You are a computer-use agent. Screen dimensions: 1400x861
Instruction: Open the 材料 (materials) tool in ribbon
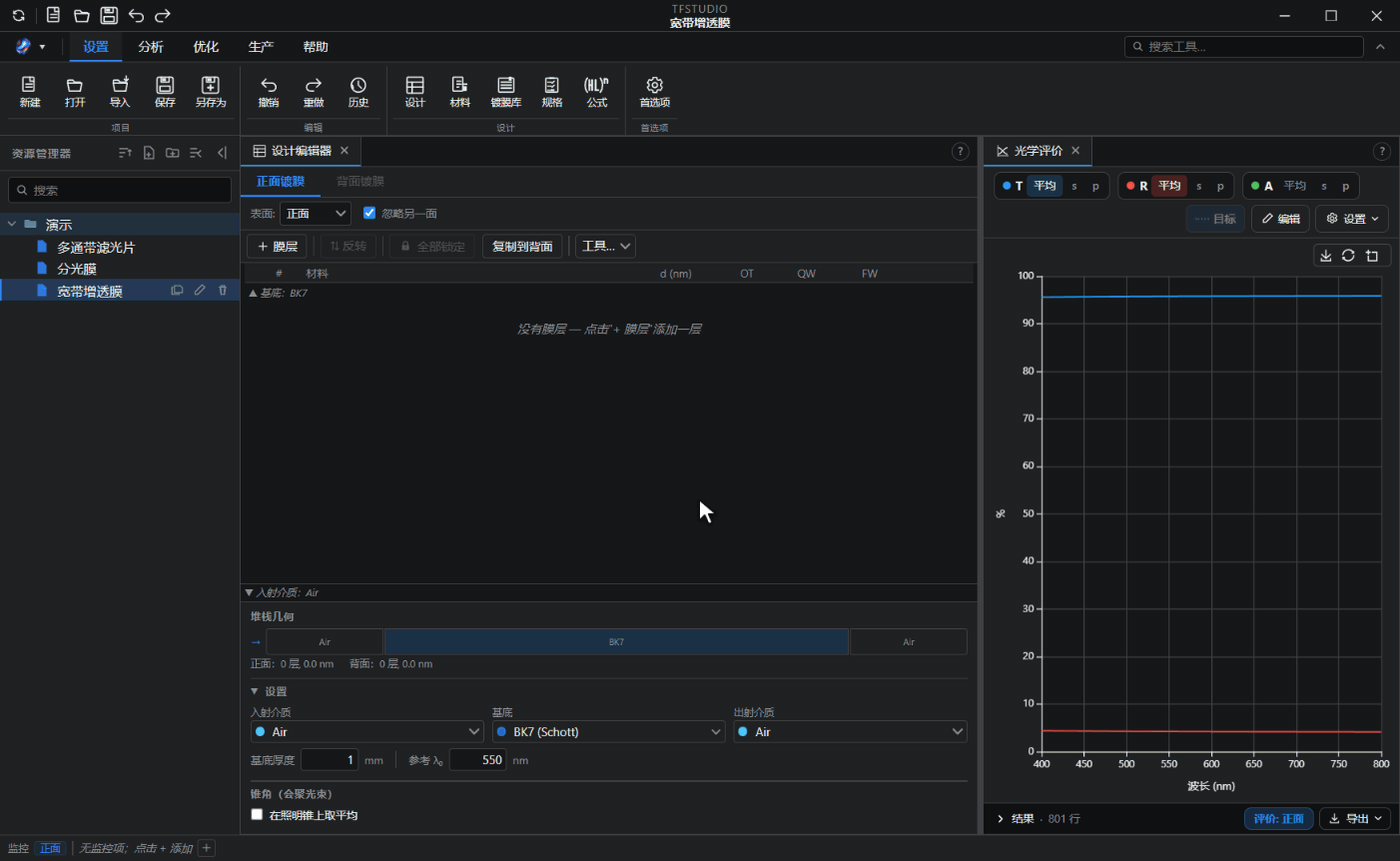pos(460,92)
